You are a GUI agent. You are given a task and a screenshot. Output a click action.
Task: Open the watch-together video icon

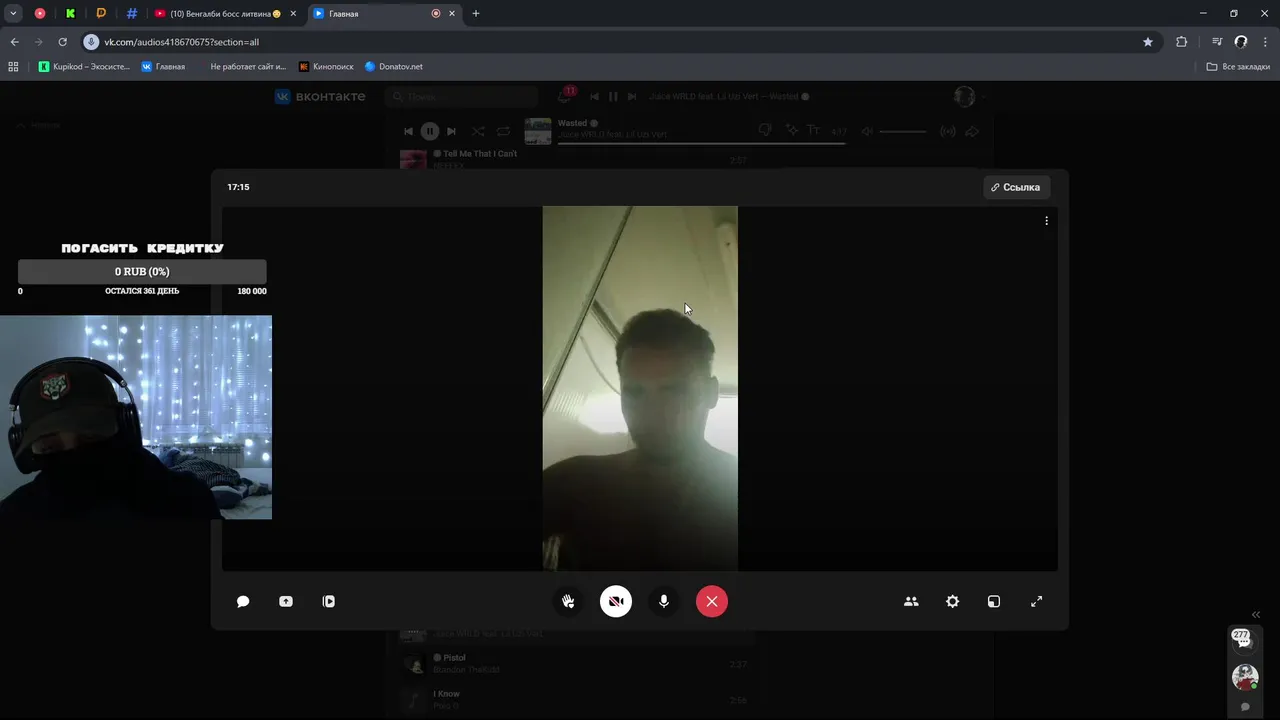point(328,601)
